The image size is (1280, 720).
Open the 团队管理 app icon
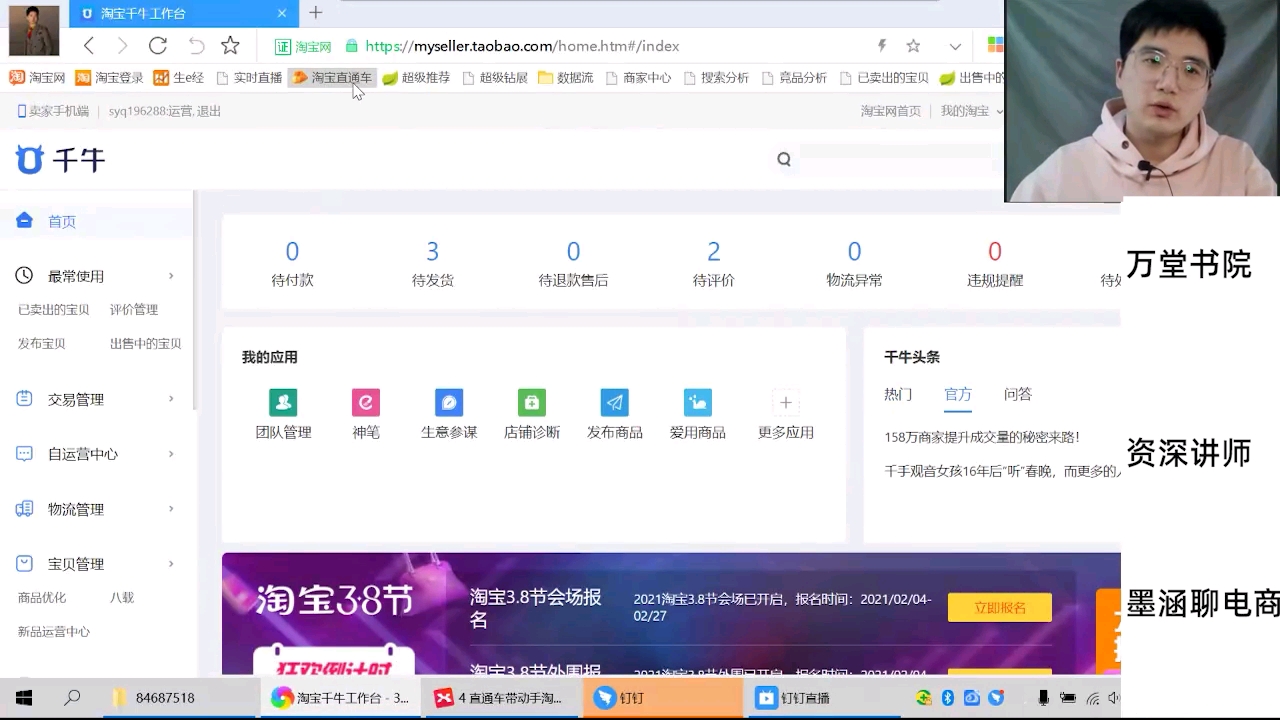[x=283, y=402]
